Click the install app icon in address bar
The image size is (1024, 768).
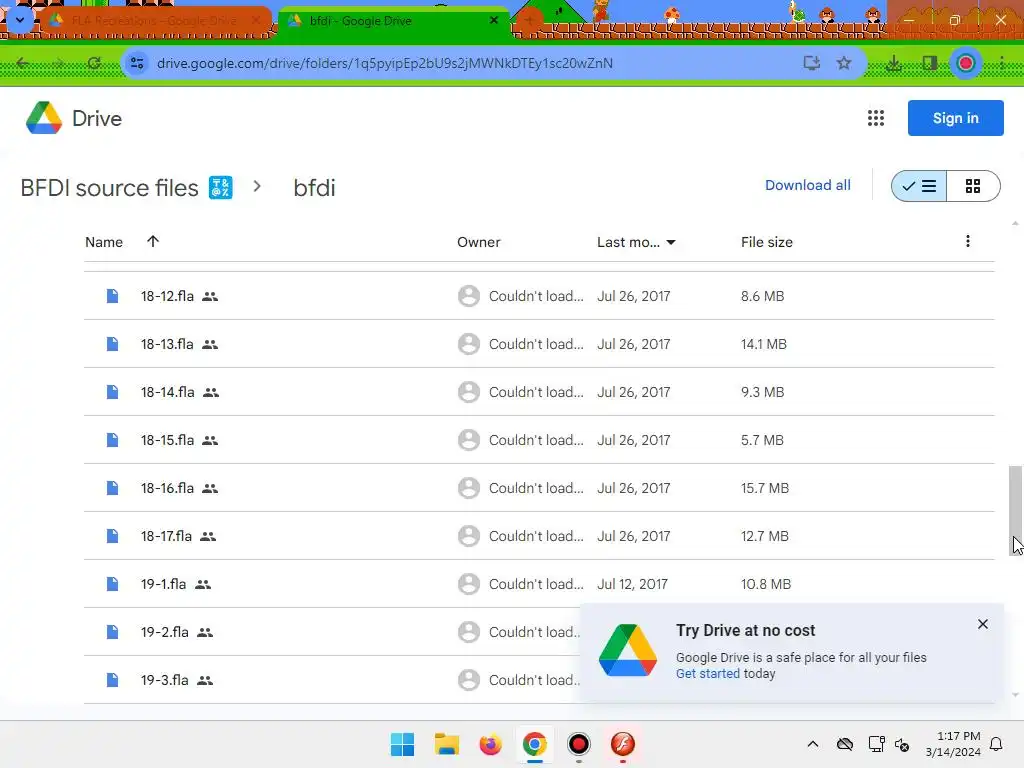812,63
